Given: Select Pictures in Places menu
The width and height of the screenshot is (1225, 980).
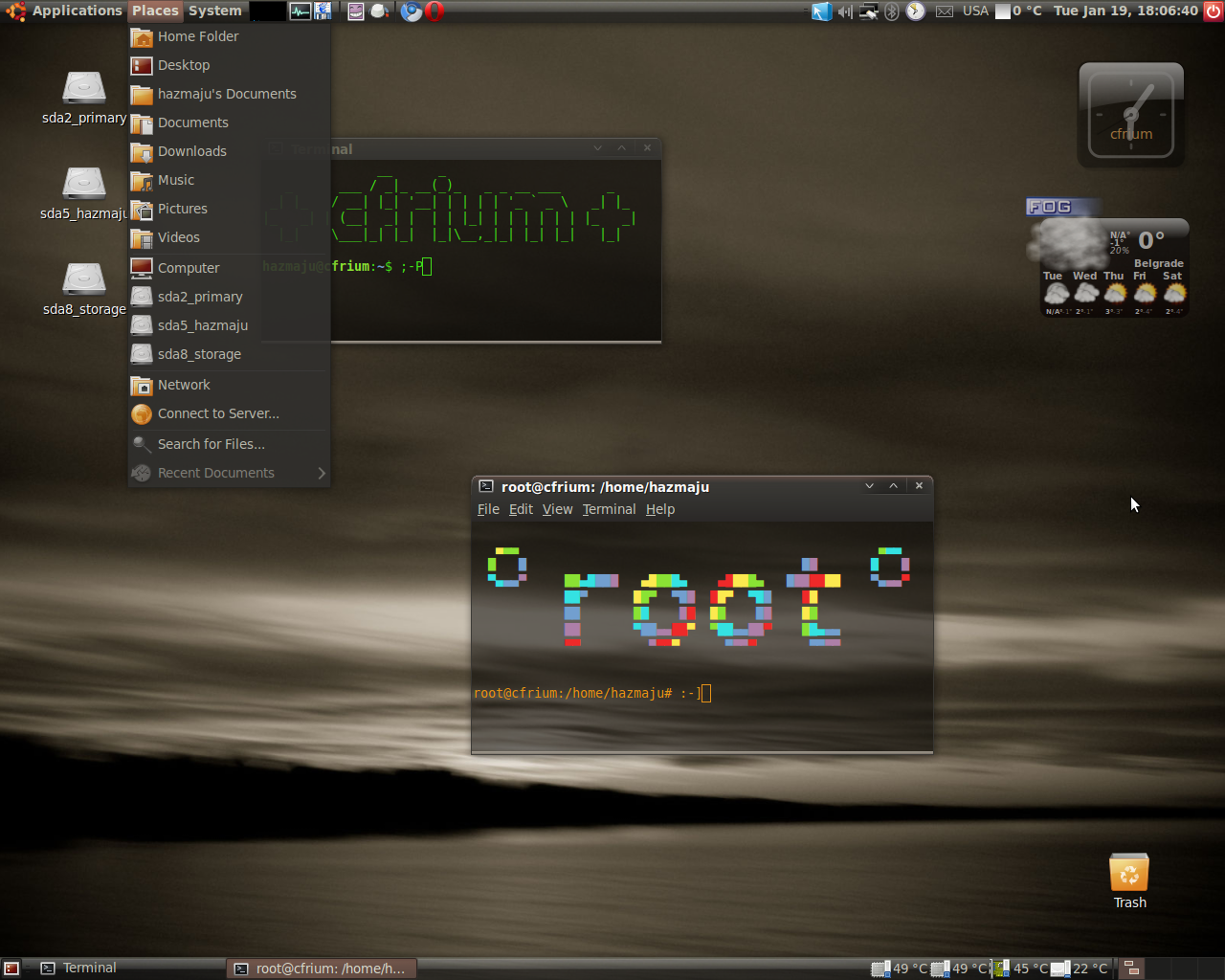Looking at the screenshot, I should 230,209.
